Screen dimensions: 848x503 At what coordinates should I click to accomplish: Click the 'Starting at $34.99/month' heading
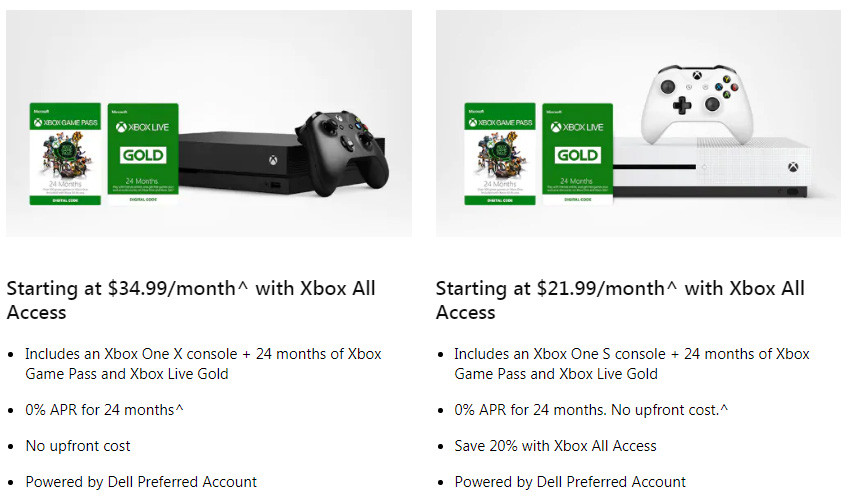[191, 300]
